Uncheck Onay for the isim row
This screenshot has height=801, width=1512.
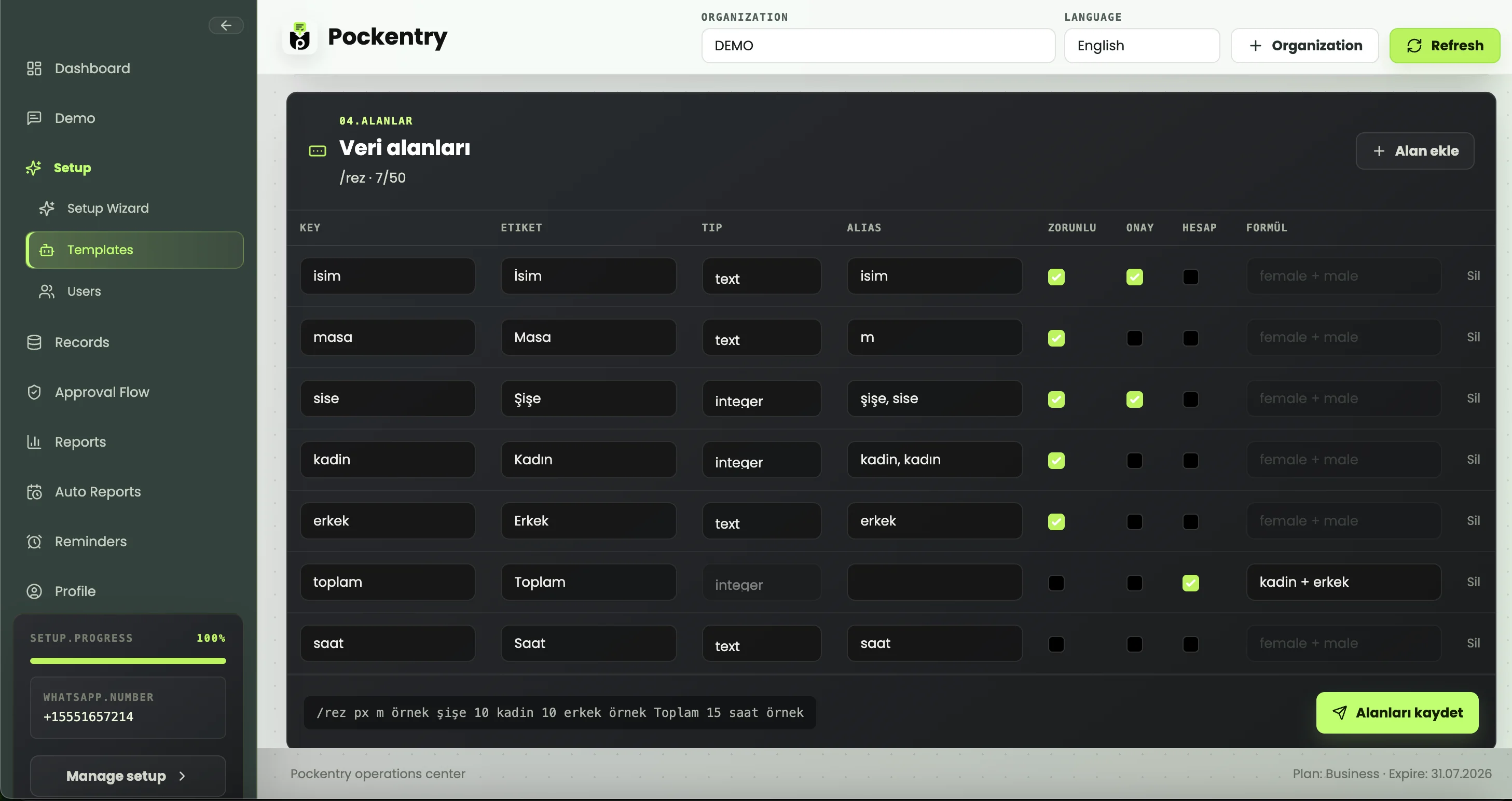click(1134, 277)
